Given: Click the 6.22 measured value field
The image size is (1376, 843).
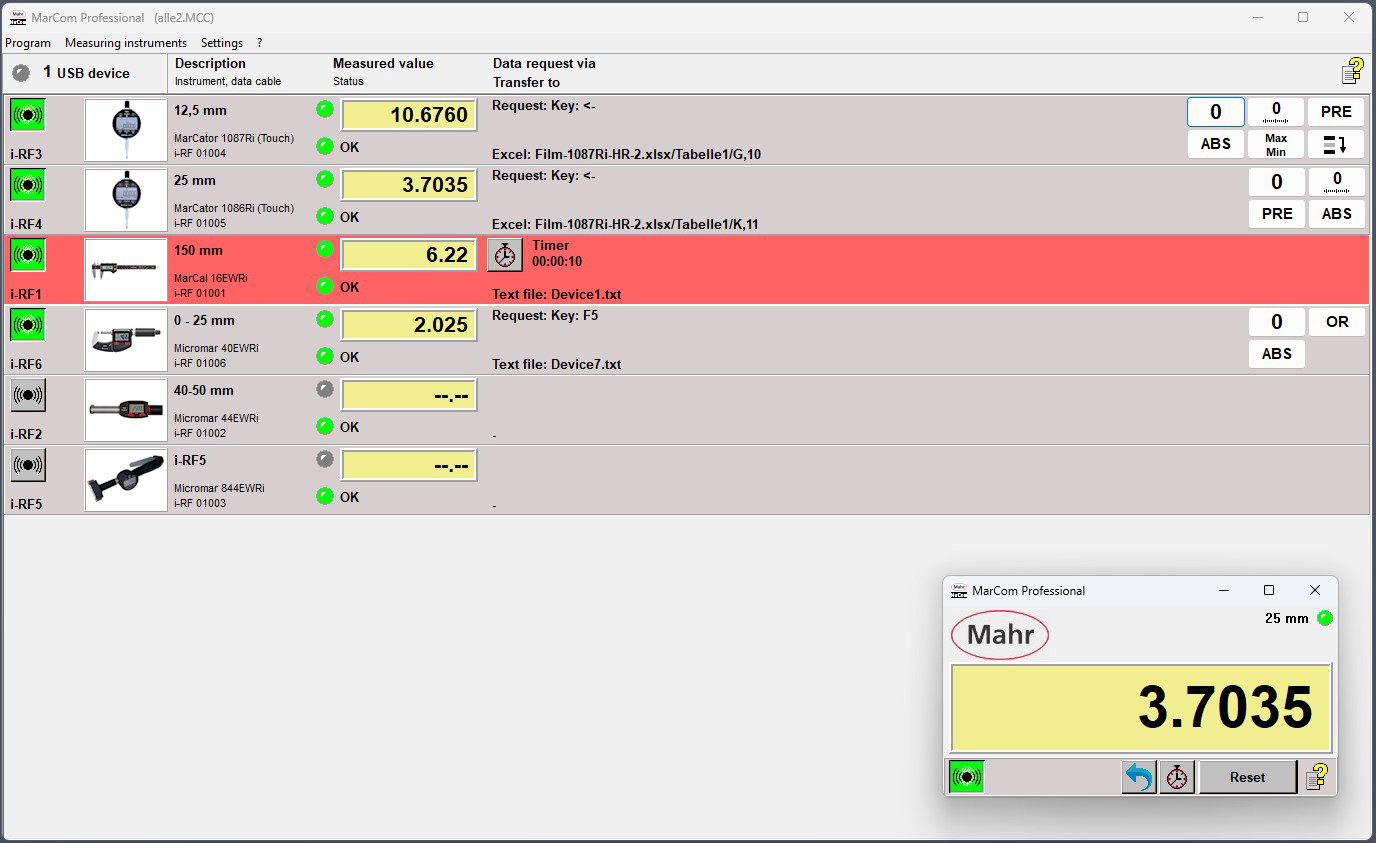Looking at the screenshot, I should [409, 255].
